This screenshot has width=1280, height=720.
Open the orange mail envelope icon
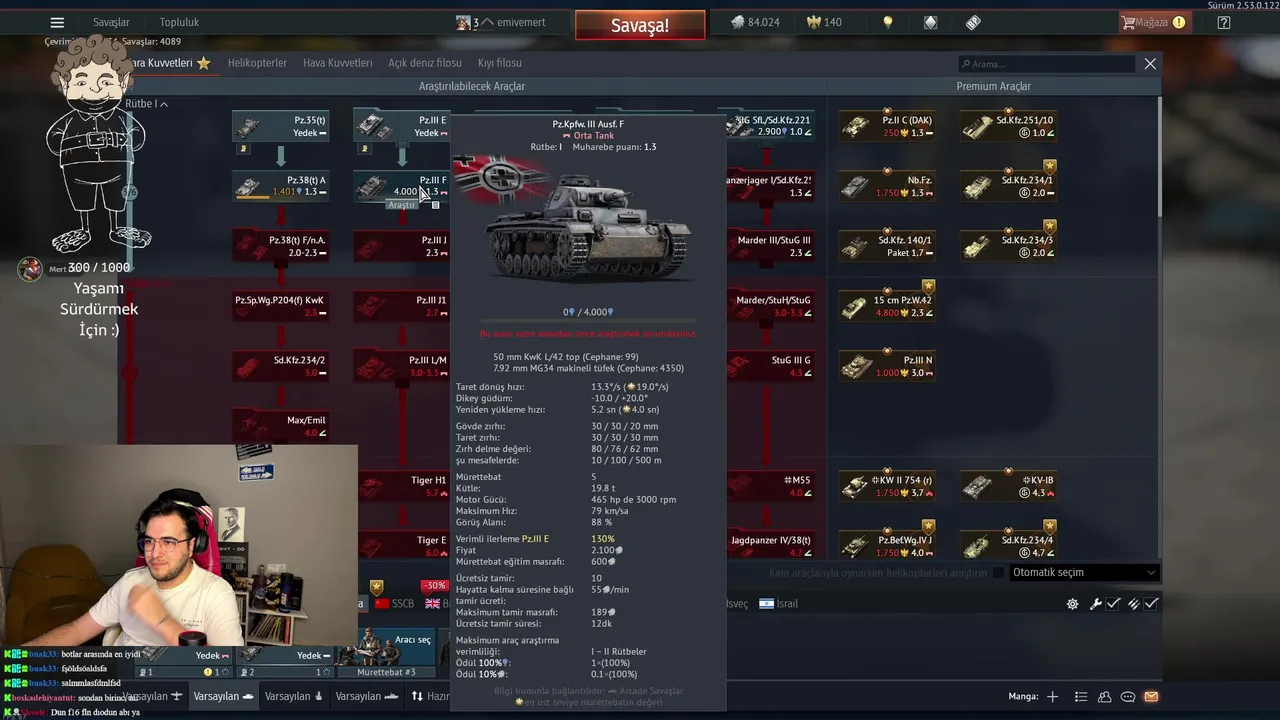(x=1151, y=697)
